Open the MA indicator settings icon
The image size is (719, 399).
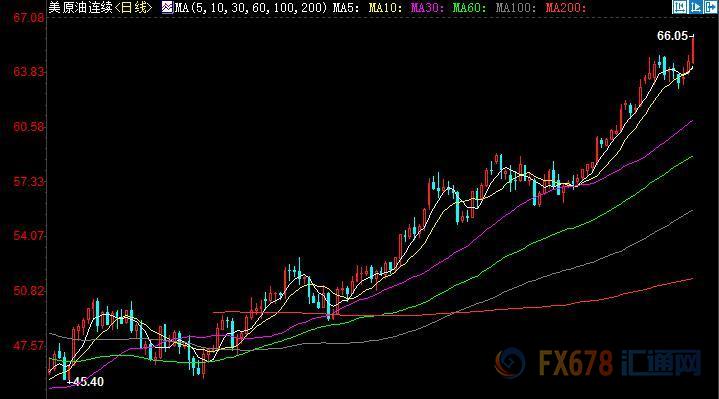click(x=167, y=7)
